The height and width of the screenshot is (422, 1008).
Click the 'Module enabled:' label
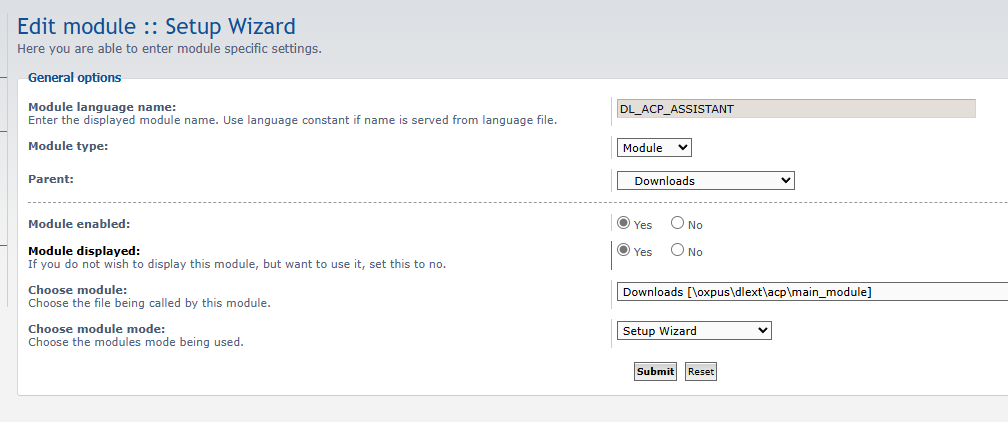[79, 224]
